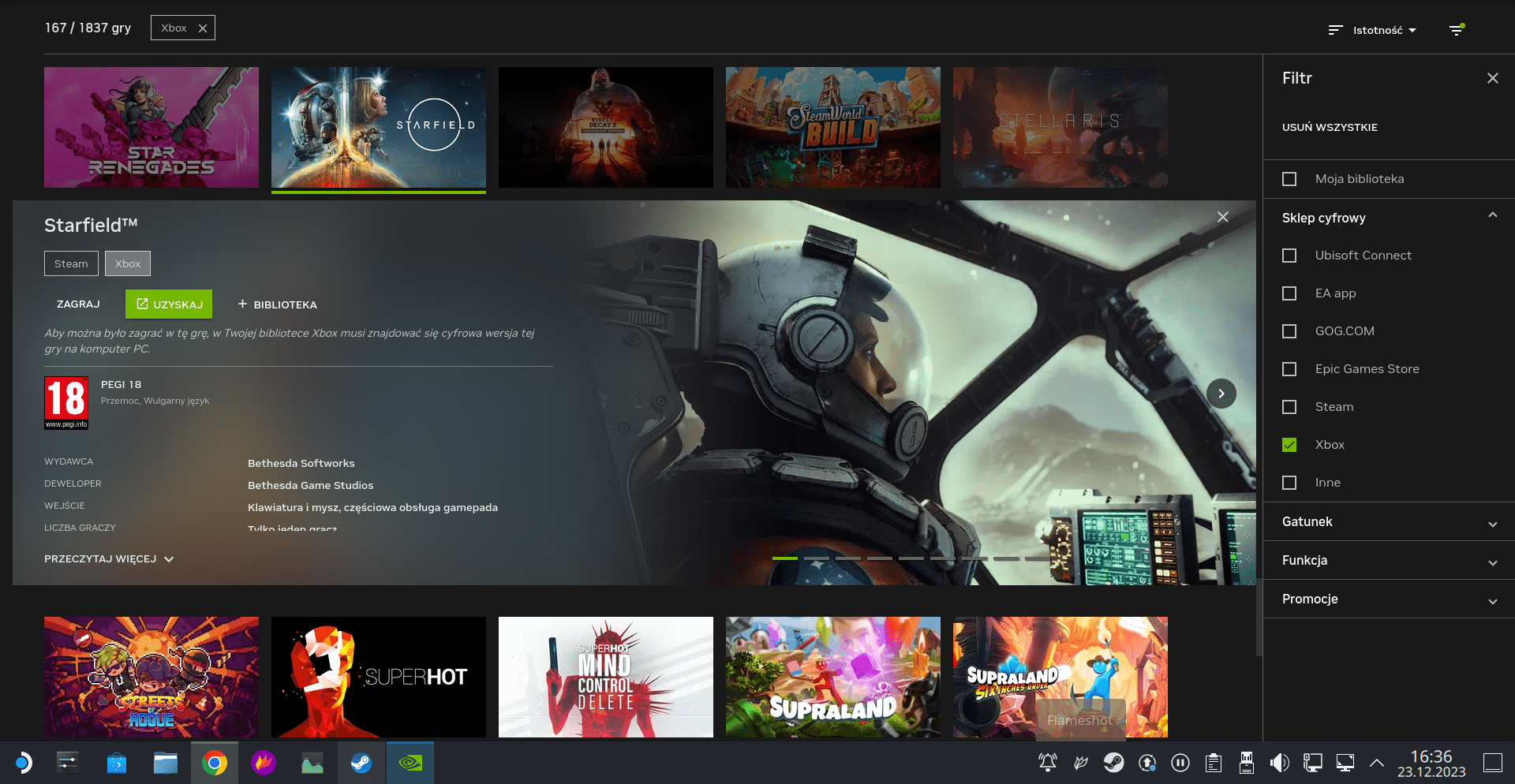1515x784 pixels.
Task: Open the SteamWorld Build game tile
Action: click(x=833, y=127)
